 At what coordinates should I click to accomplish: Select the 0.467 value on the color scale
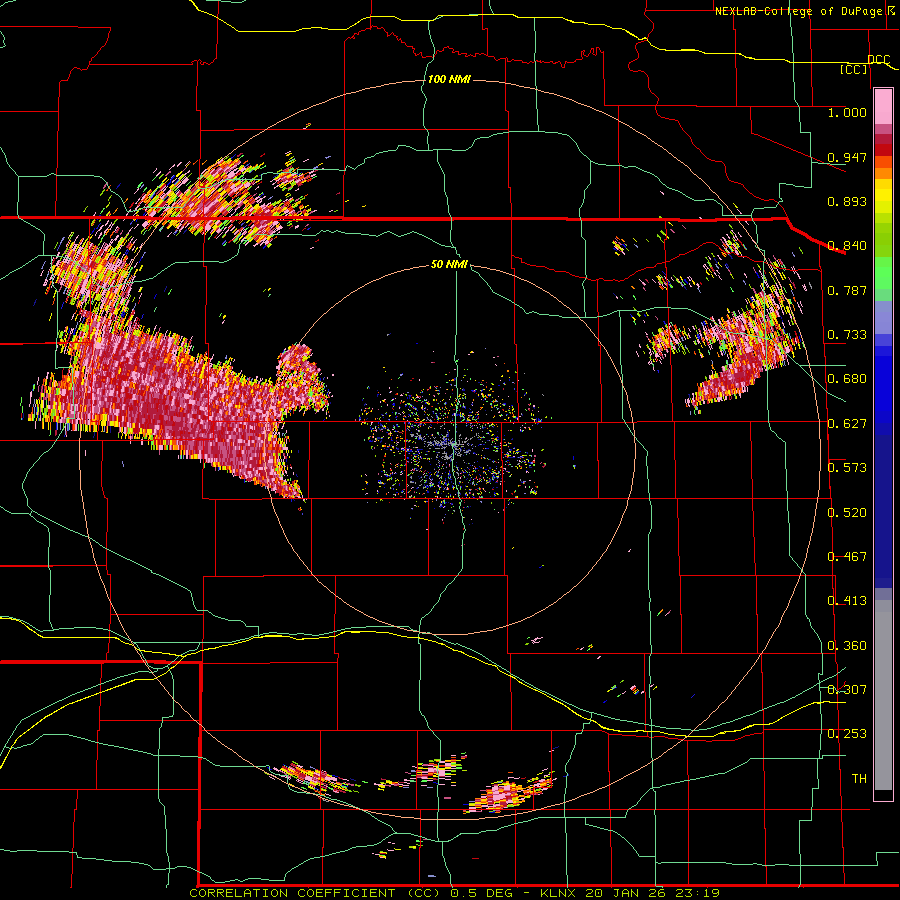[x=847, y=557]
